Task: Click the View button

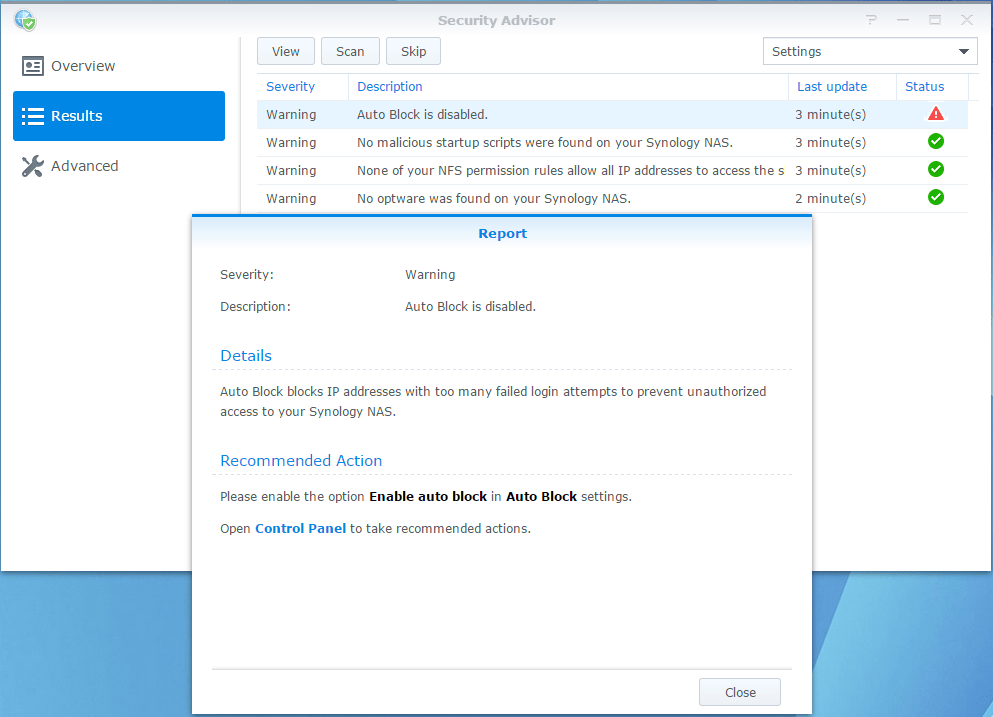Action: pyautogui.click(x=286, y=51)
